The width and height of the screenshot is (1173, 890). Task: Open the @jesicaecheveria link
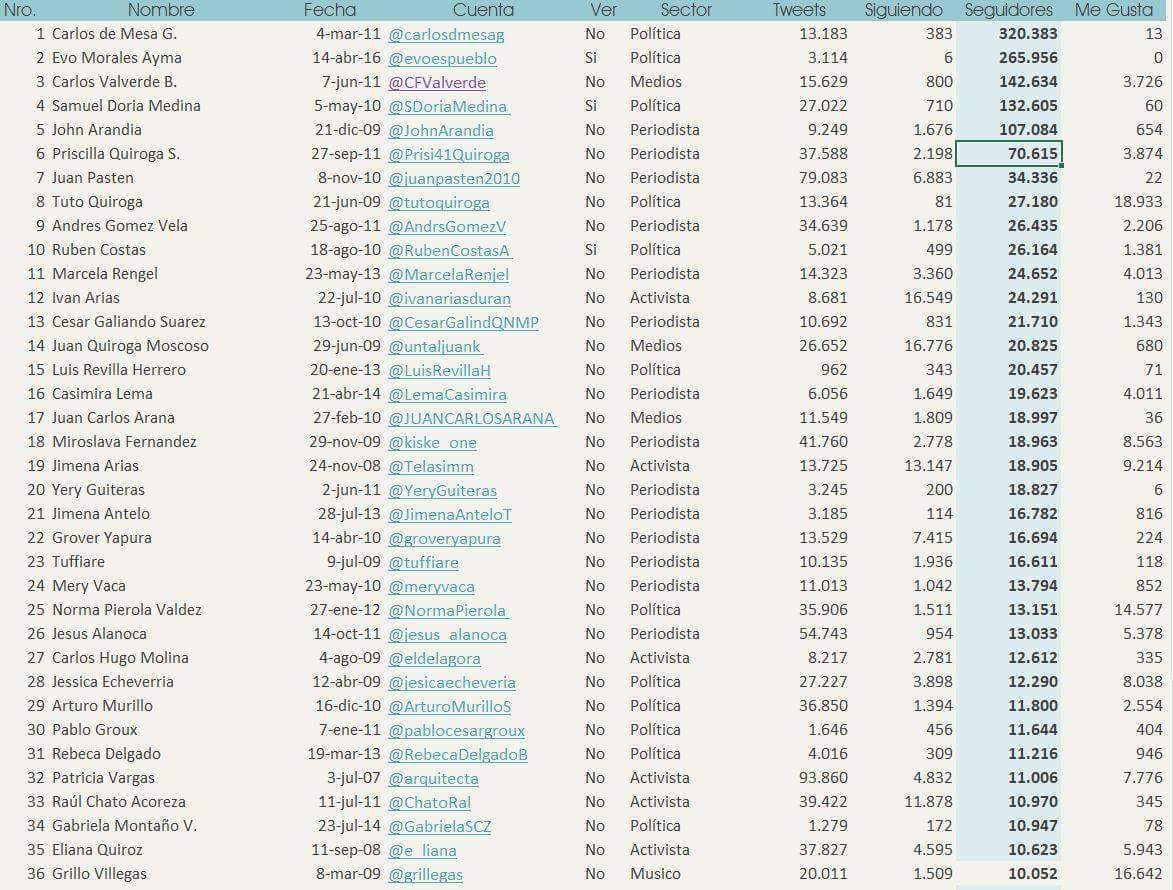[x=452, y=682]
